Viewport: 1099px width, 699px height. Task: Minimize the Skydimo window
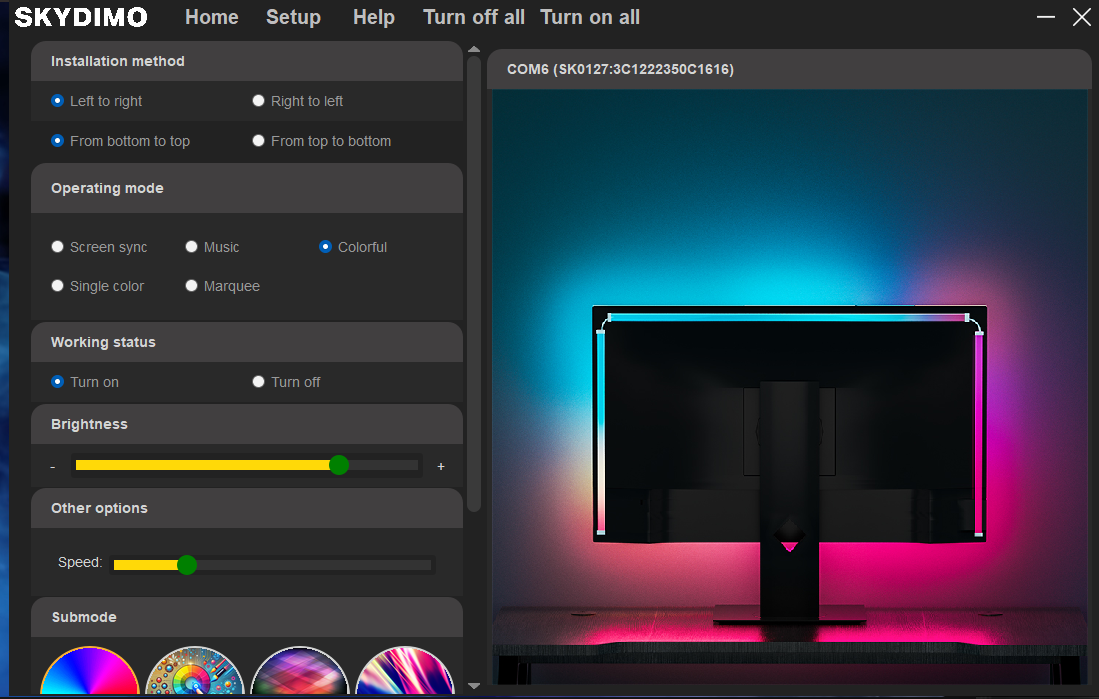1046,17
